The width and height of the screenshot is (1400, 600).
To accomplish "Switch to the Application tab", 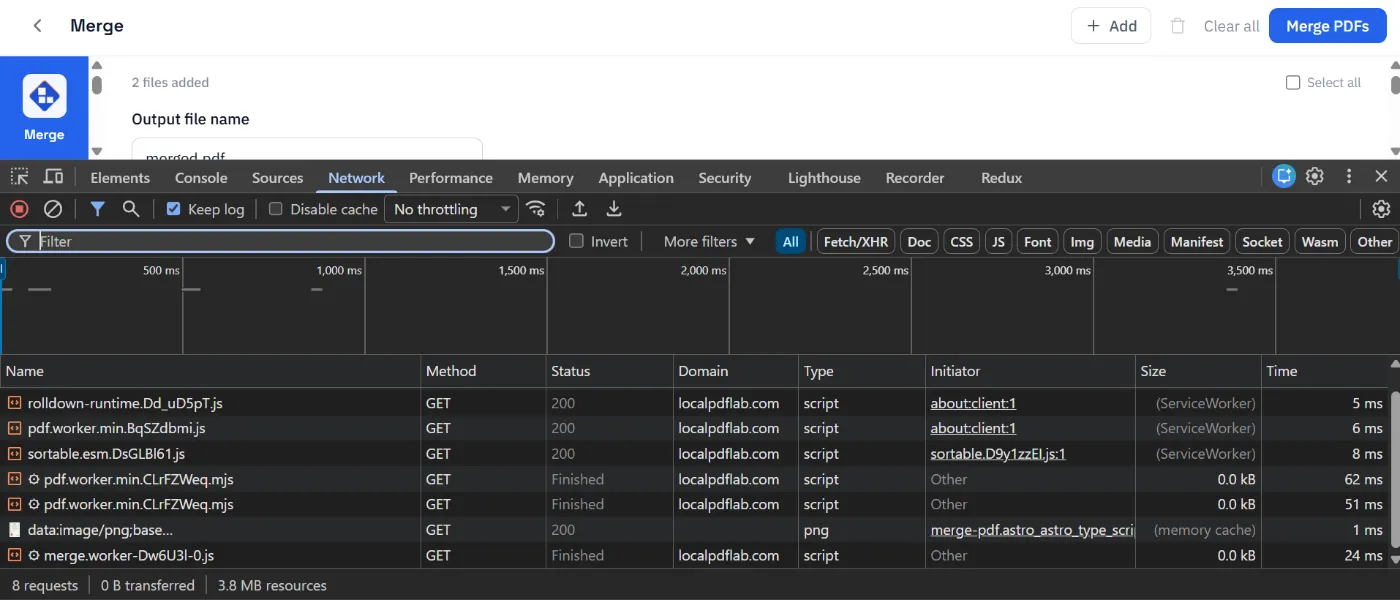I will coord(636,177).
